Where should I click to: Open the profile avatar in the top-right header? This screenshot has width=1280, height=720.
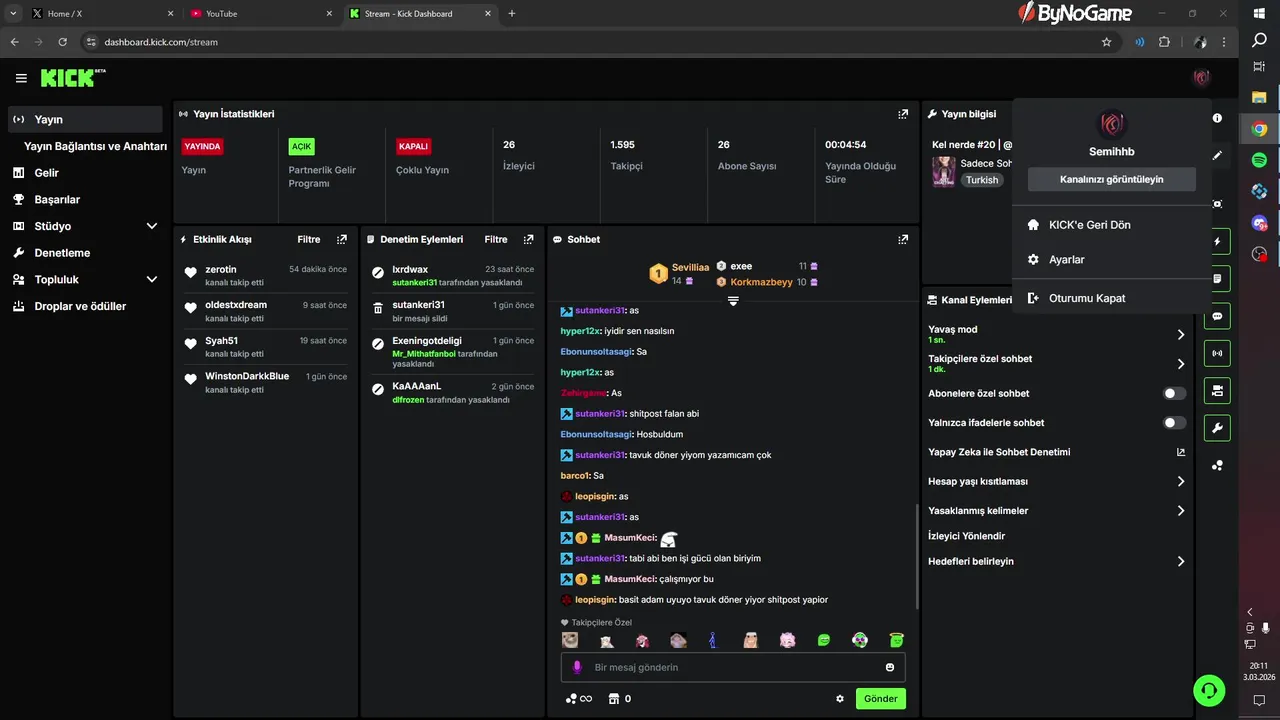tap(1202, 78)
